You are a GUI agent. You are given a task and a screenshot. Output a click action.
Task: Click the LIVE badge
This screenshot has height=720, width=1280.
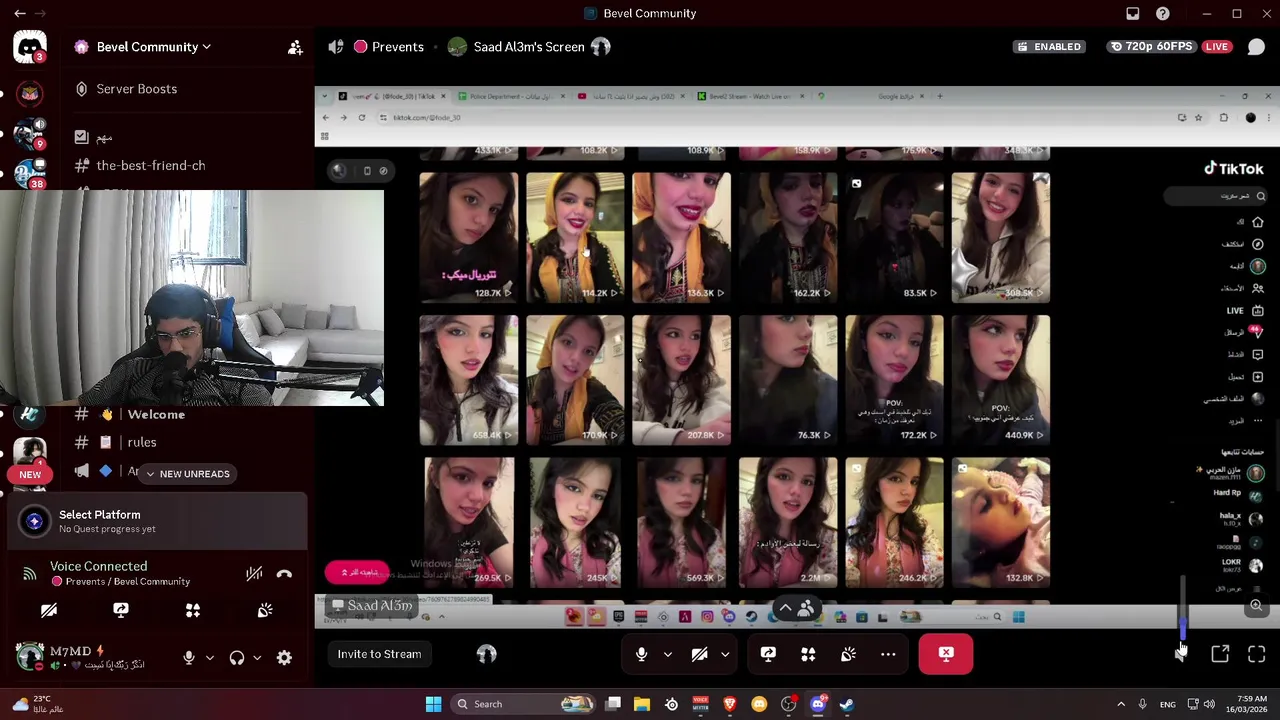[x=1217, y=47]
